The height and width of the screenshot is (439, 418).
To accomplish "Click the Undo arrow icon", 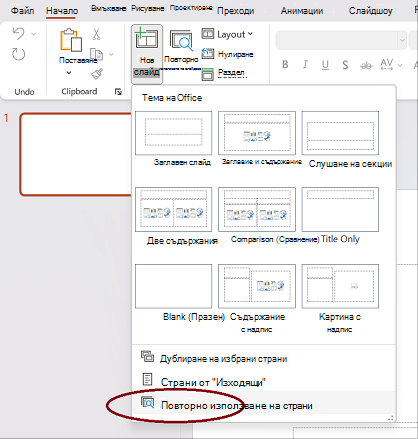I will 18,33.
